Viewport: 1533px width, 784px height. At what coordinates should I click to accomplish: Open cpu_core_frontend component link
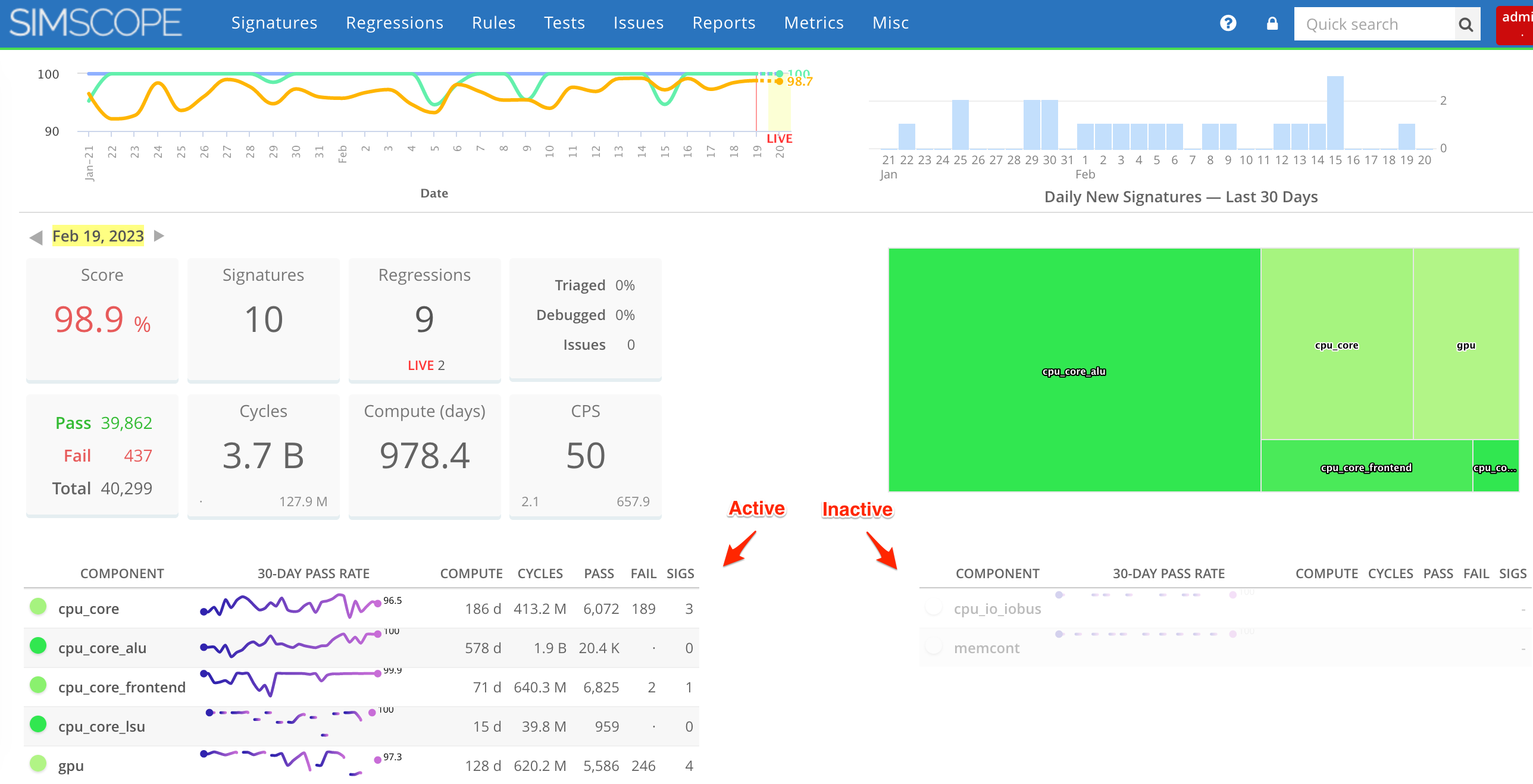(x=122, y=687)
